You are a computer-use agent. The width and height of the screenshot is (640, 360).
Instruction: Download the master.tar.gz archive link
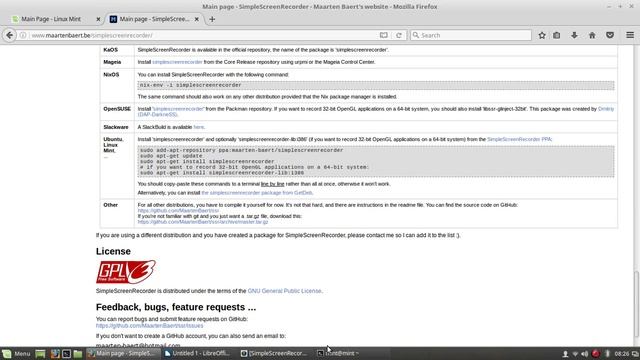[203, 222]
